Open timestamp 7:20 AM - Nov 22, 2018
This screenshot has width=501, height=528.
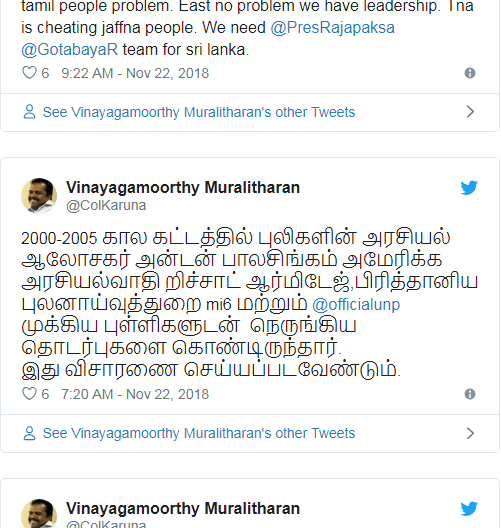(135, 394)
